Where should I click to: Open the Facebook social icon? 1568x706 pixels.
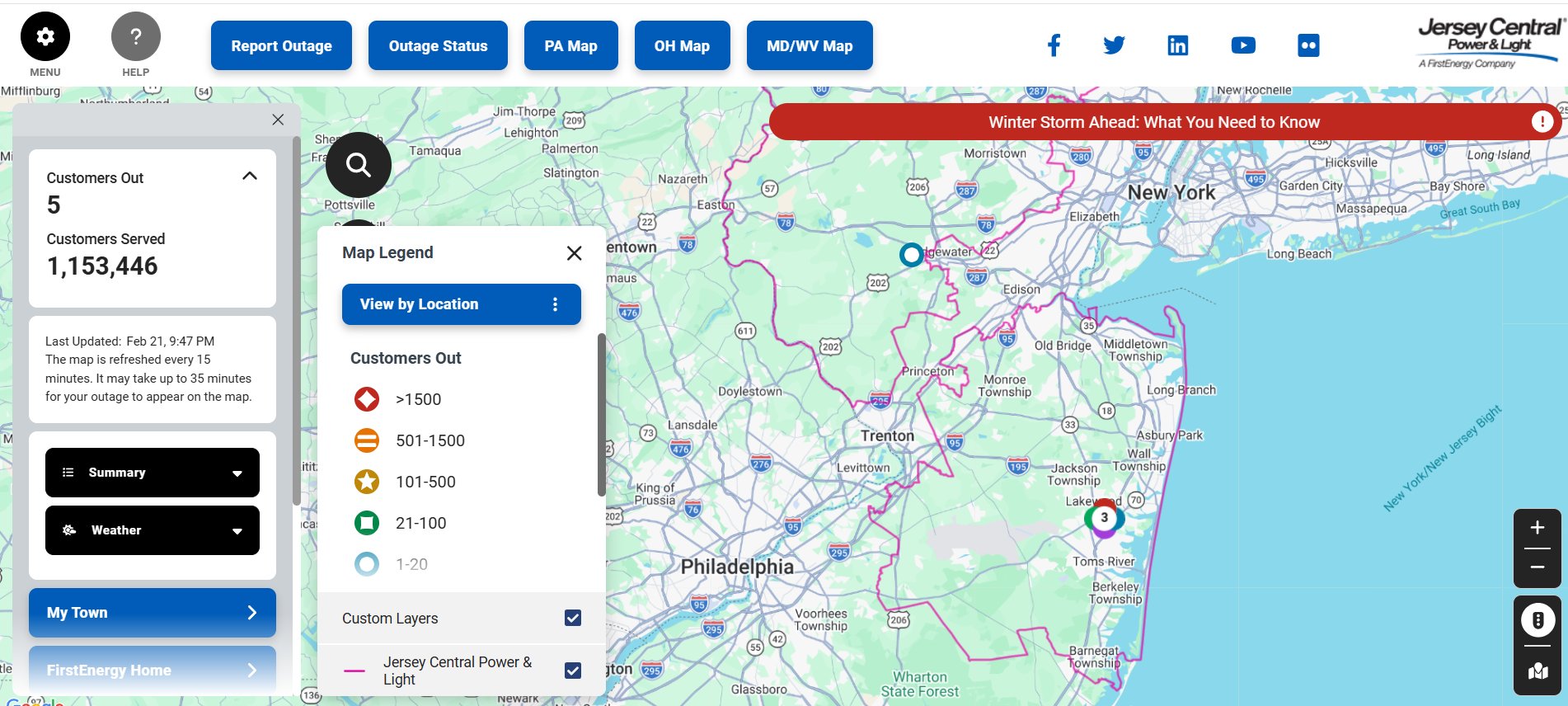pyautogui.click(x=1054, y=45)
